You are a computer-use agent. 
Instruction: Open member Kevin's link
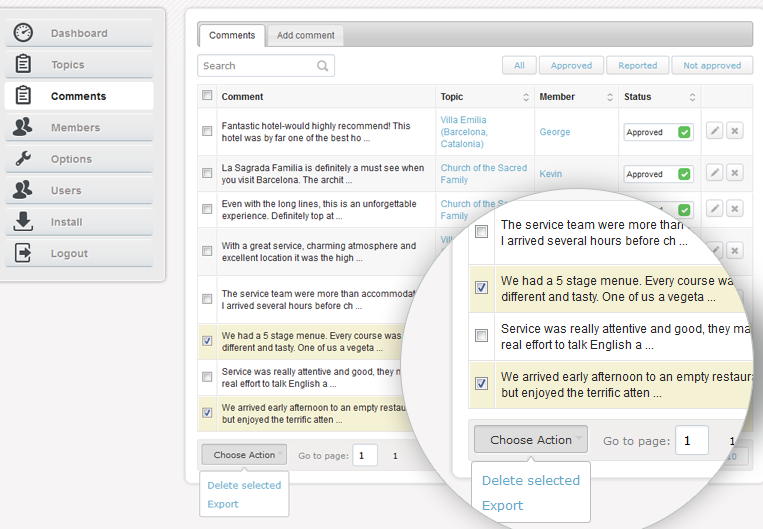[550, 174]
